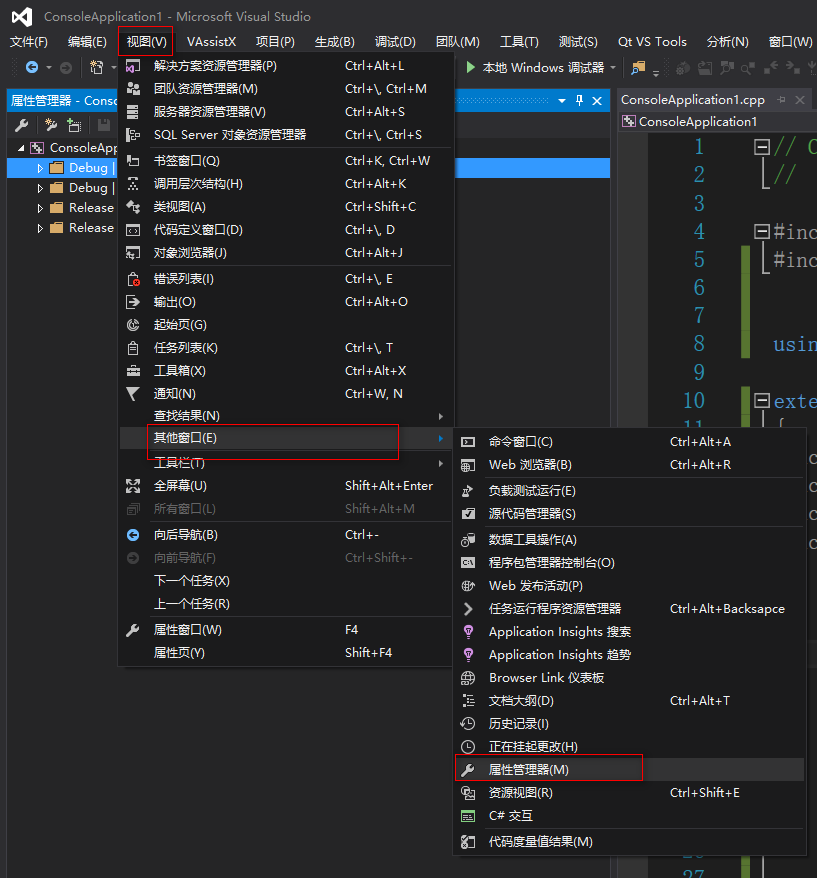Viewport: 817px width, 878px height.
Task: Open the debugger target dropdown arrow
Action: 613,68
